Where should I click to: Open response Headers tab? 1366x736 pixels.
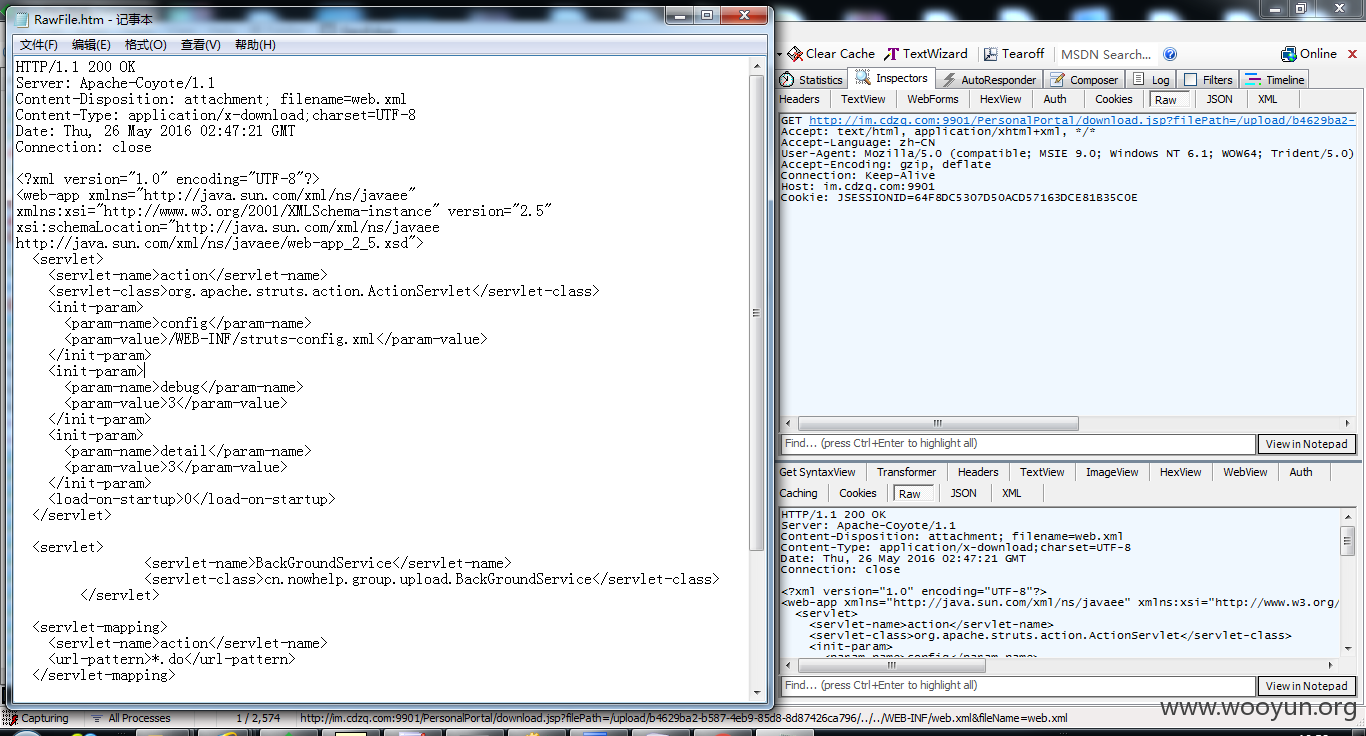point(977,472)
